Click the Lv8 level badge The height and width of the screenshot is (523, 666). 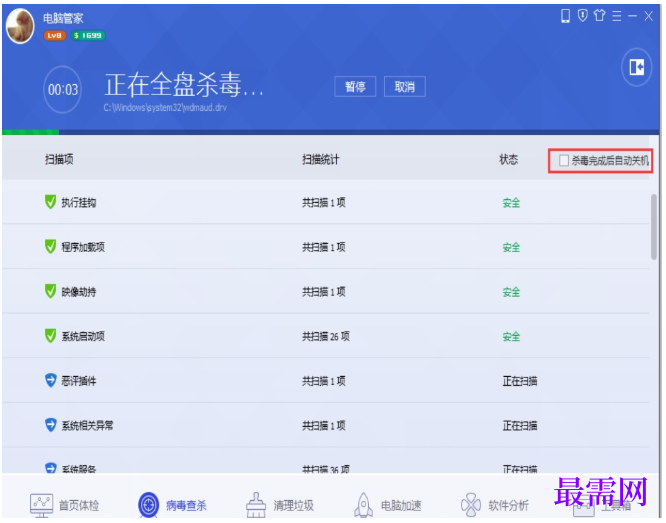54,36
